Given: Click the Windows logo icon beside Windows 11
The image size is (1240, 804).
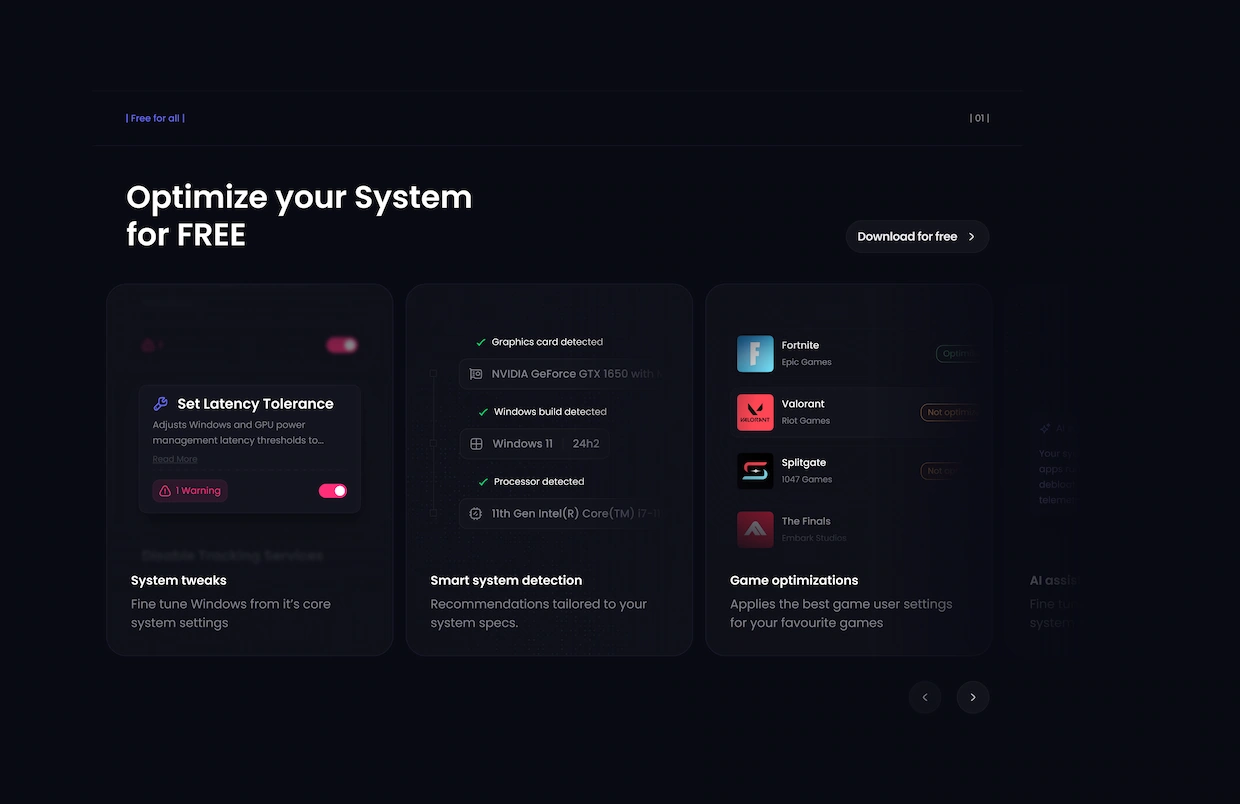Looking at the screenshot, I should click(x=476, y=444).
